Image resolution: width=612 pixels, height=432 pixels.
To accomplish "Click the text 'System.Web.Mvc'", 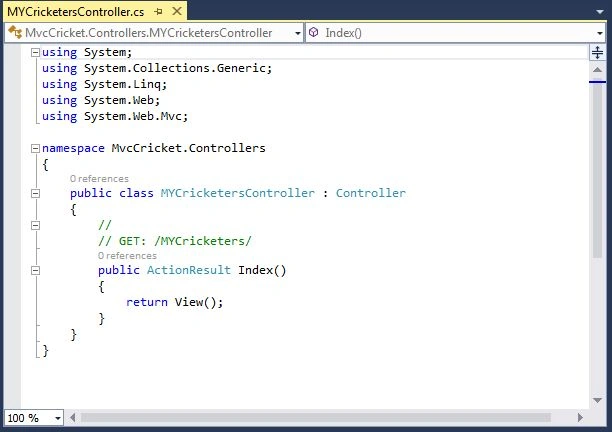I will tap(133, 116).
